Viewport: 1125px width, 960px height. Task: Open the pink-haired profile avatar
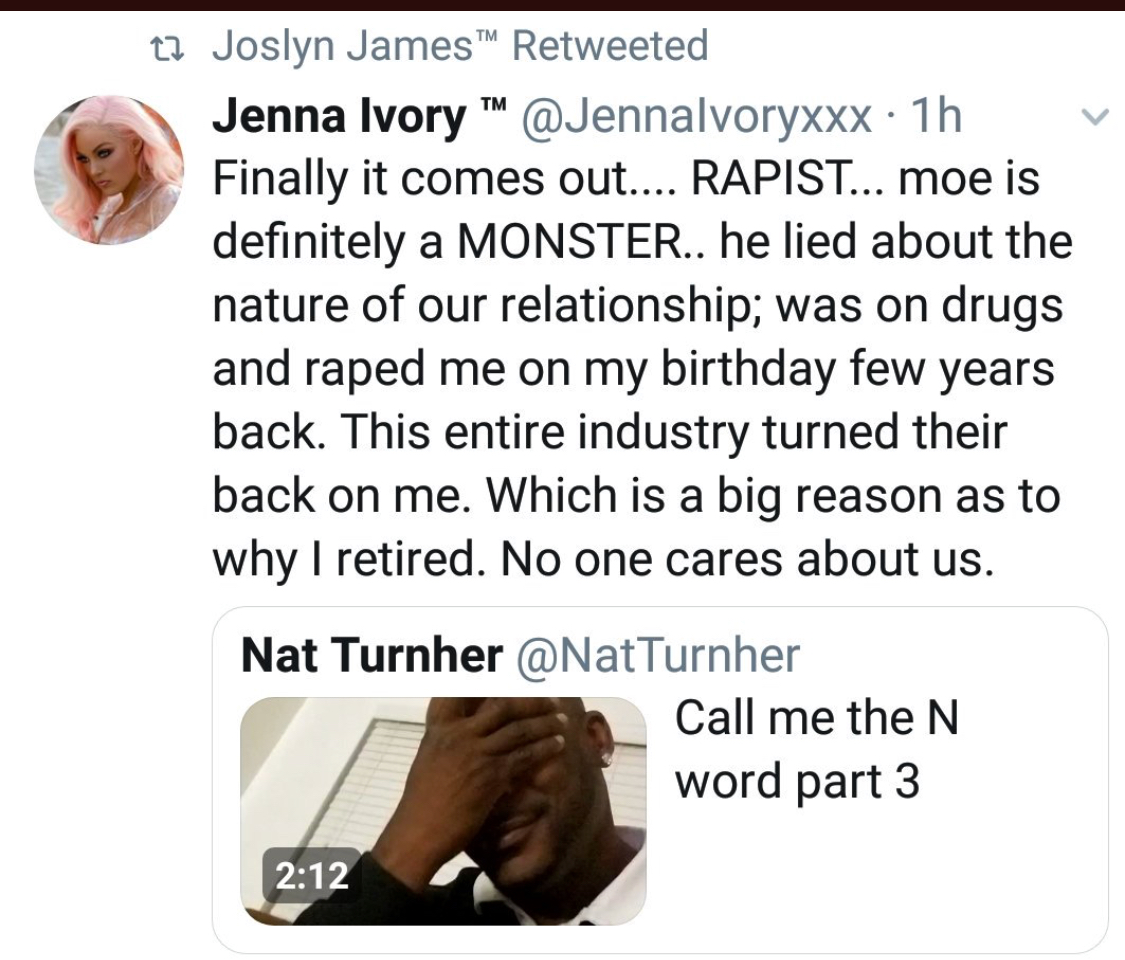pos(109,170)
